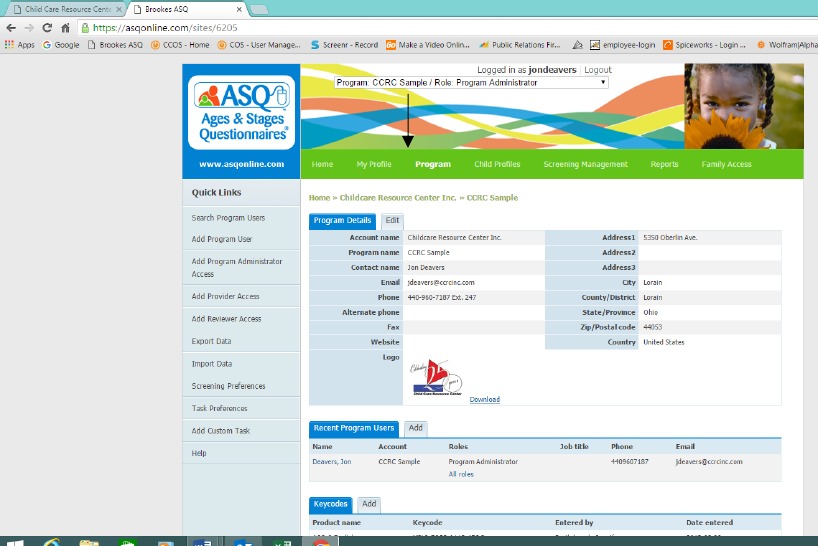Click the browser back arrow
The width and height of the screenshot is (818, 546).
[12, 28]
